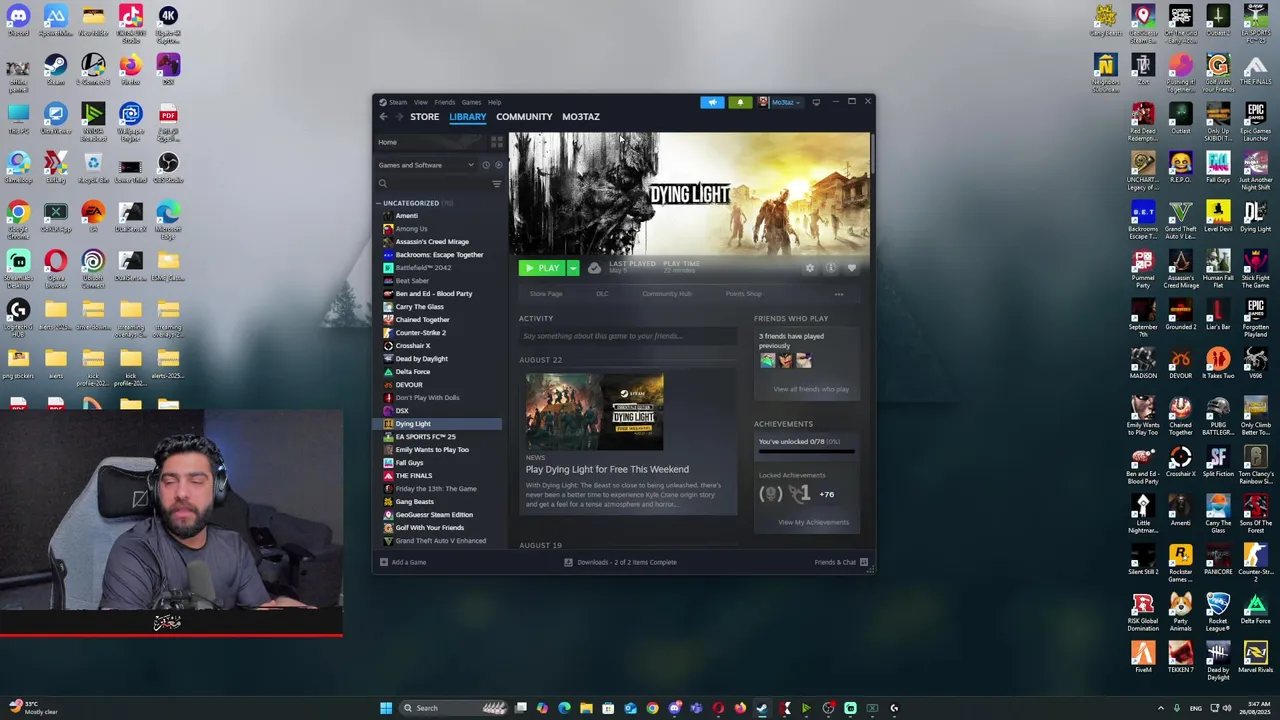The width and height of the screenshot is (1280, 720).
Task: Open Friends & Chat
Action: [x=841, y=562]
